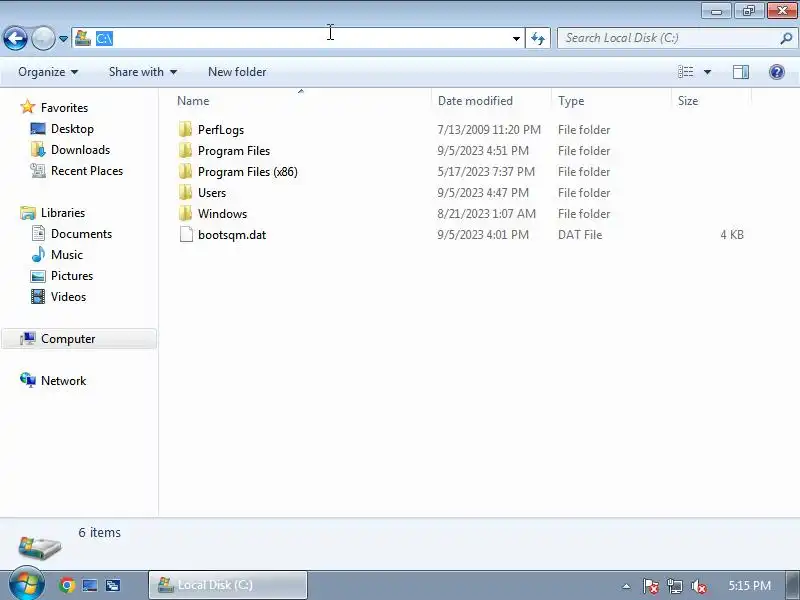Open the Action Center flag icon
Viewport: 800px width, 600px height.
(x=650, y=586)
